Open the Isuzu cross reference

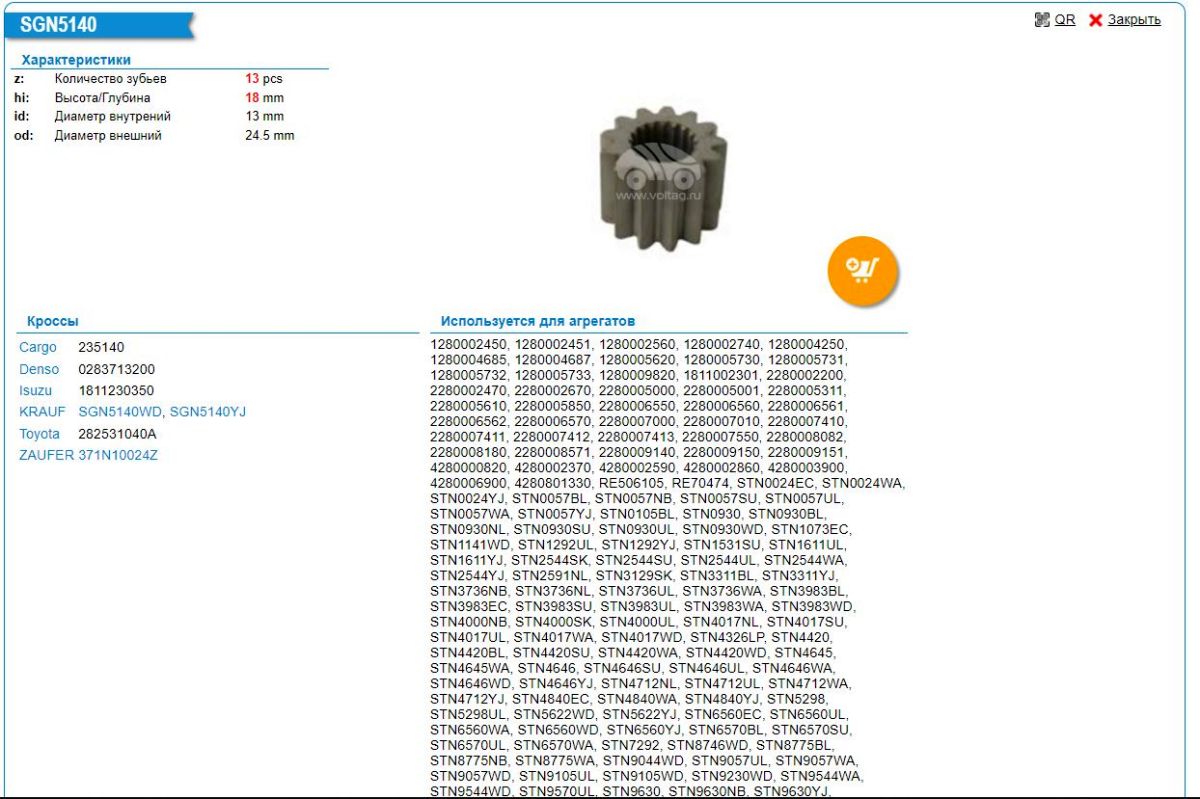(37, 391)
